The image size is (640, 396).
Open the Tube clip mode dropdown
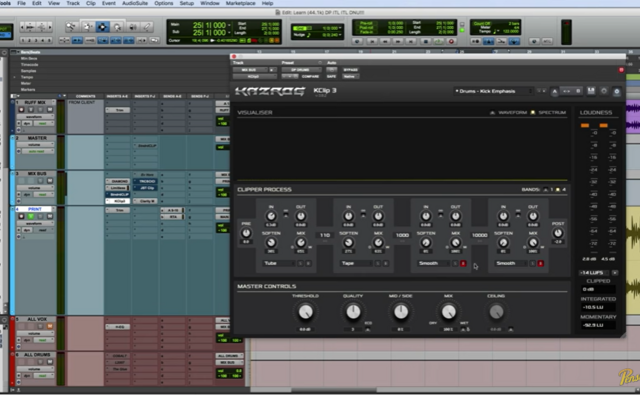pyautogui.click(x=279, y=264)
